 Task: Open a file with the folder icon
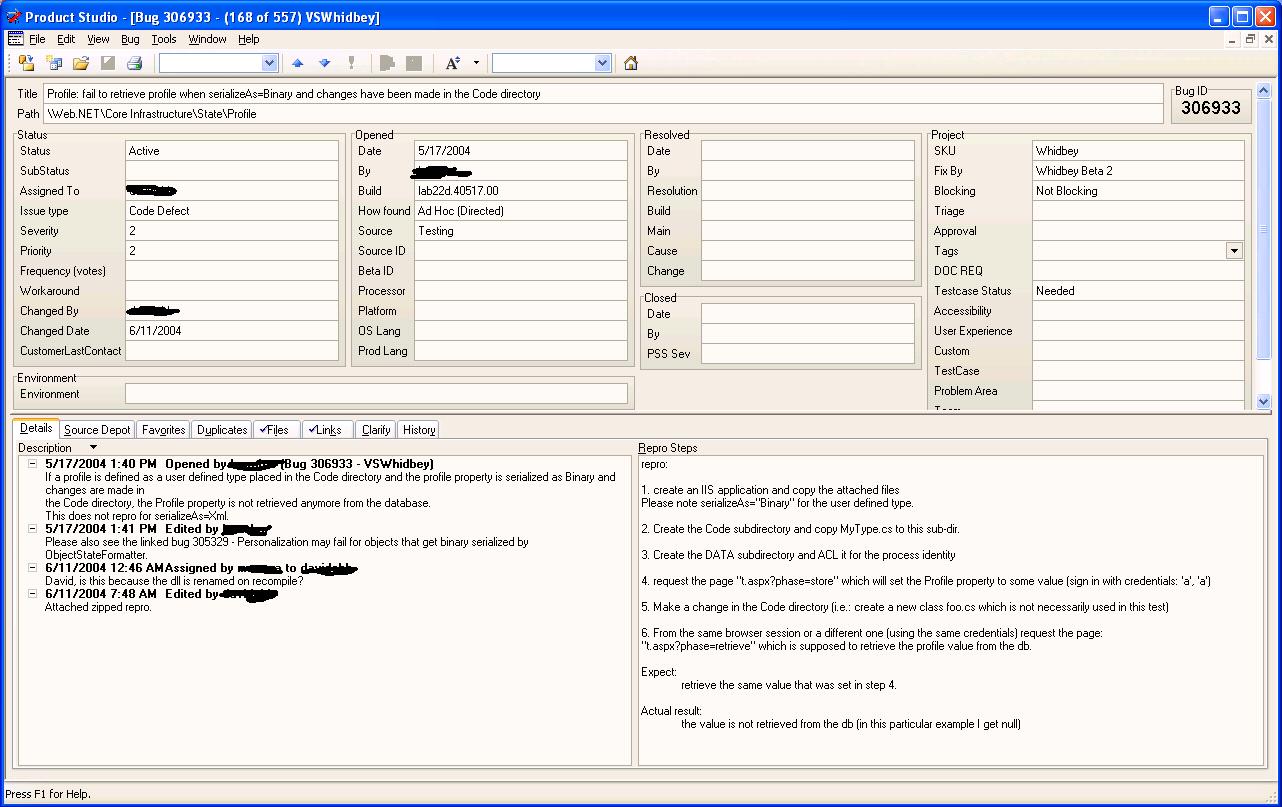tap(81, 63)
